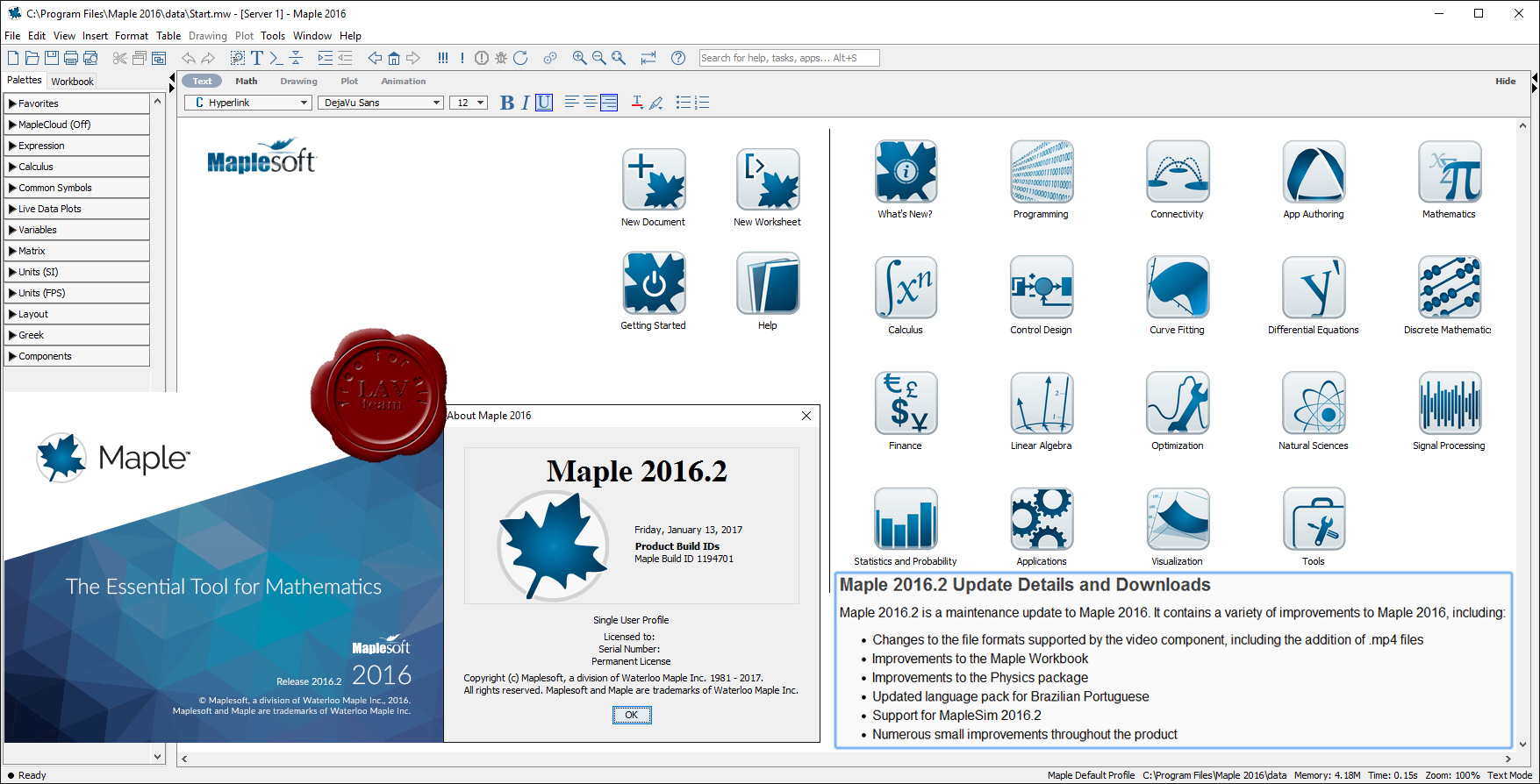Screen dimensions: 1540x784
Task: Expand the Favorites palette
Action: tap(77, 103)
